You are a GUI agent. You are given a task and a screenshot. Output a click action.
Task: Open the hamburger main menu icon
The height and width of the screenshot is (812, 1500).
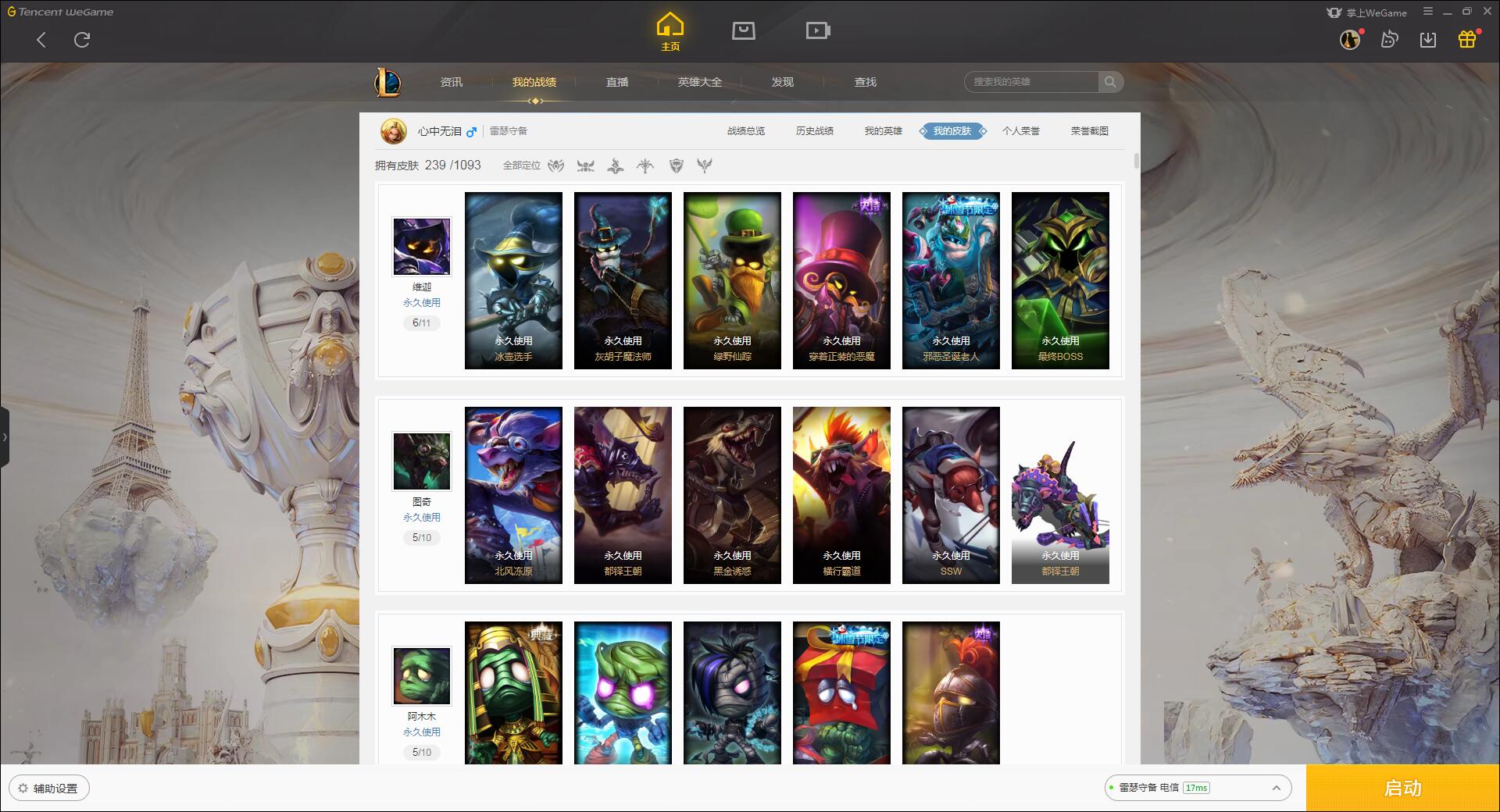click(1428, 12)
